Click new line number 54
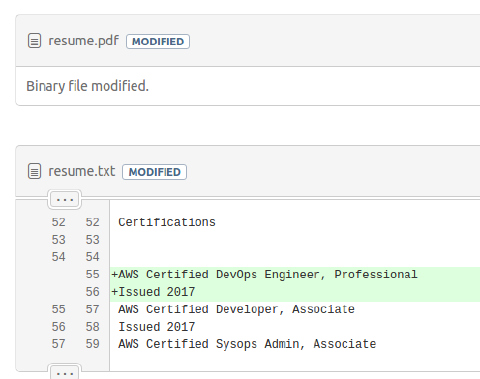The height and width of the screenshot is (379, 480). pos(92,257)
